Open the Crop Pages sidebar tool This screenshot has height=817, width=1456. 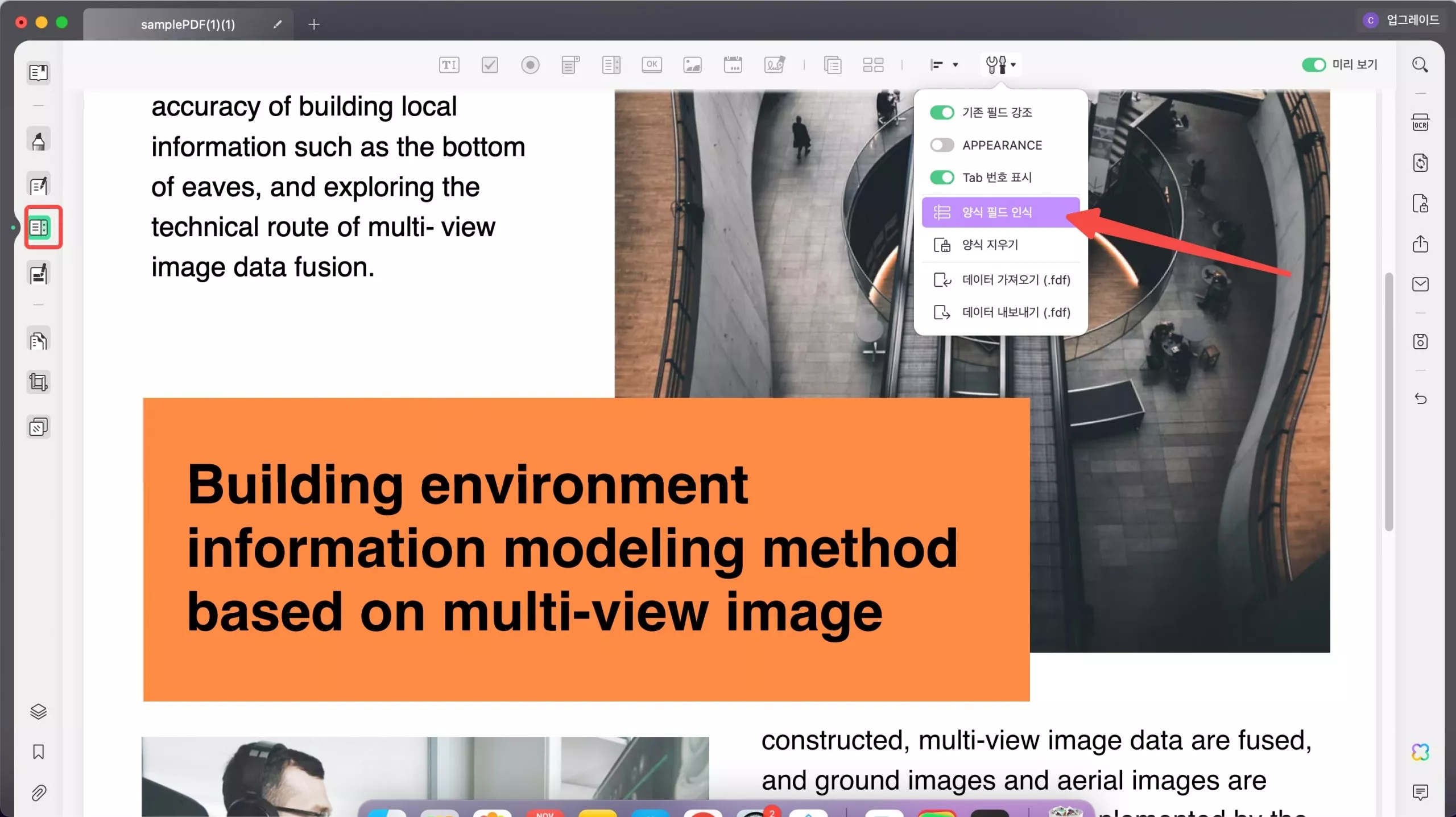[39, 382]
